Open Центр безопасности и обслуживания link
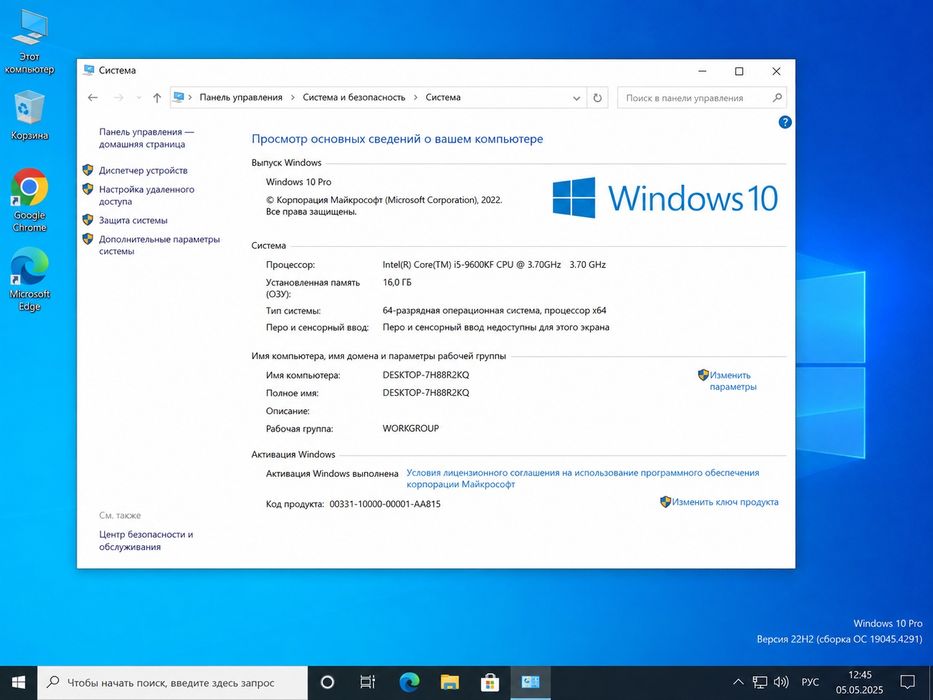Image resolution: width=933 pixels, height=700 pixels. 146,540
